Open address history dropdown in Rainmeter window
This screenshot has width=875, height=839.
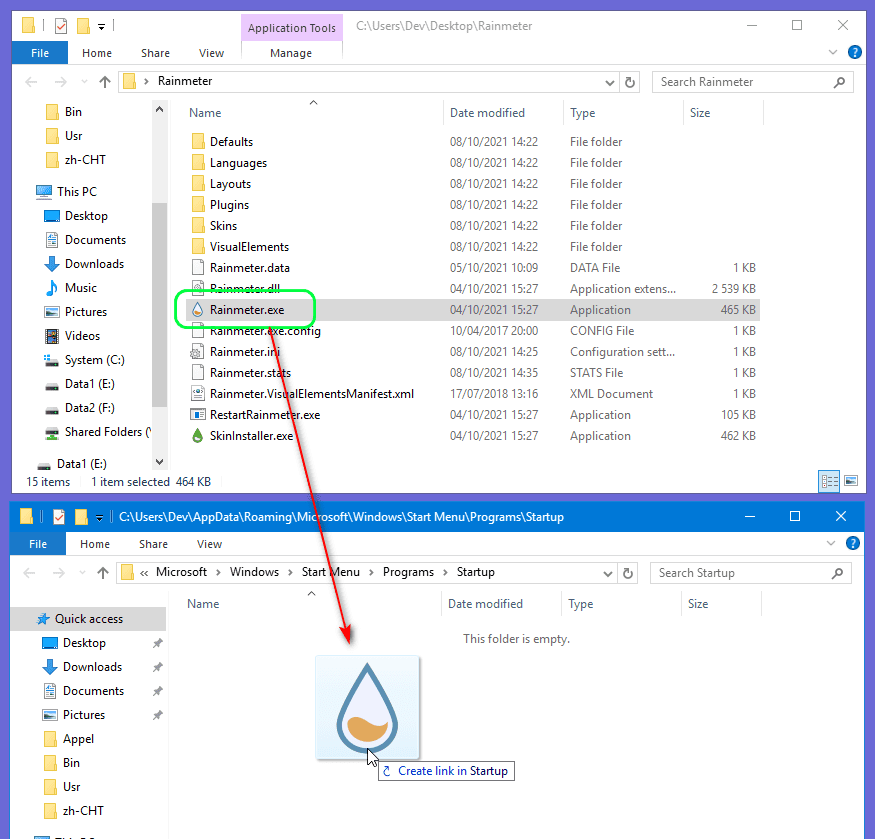[x=608, y=82]
